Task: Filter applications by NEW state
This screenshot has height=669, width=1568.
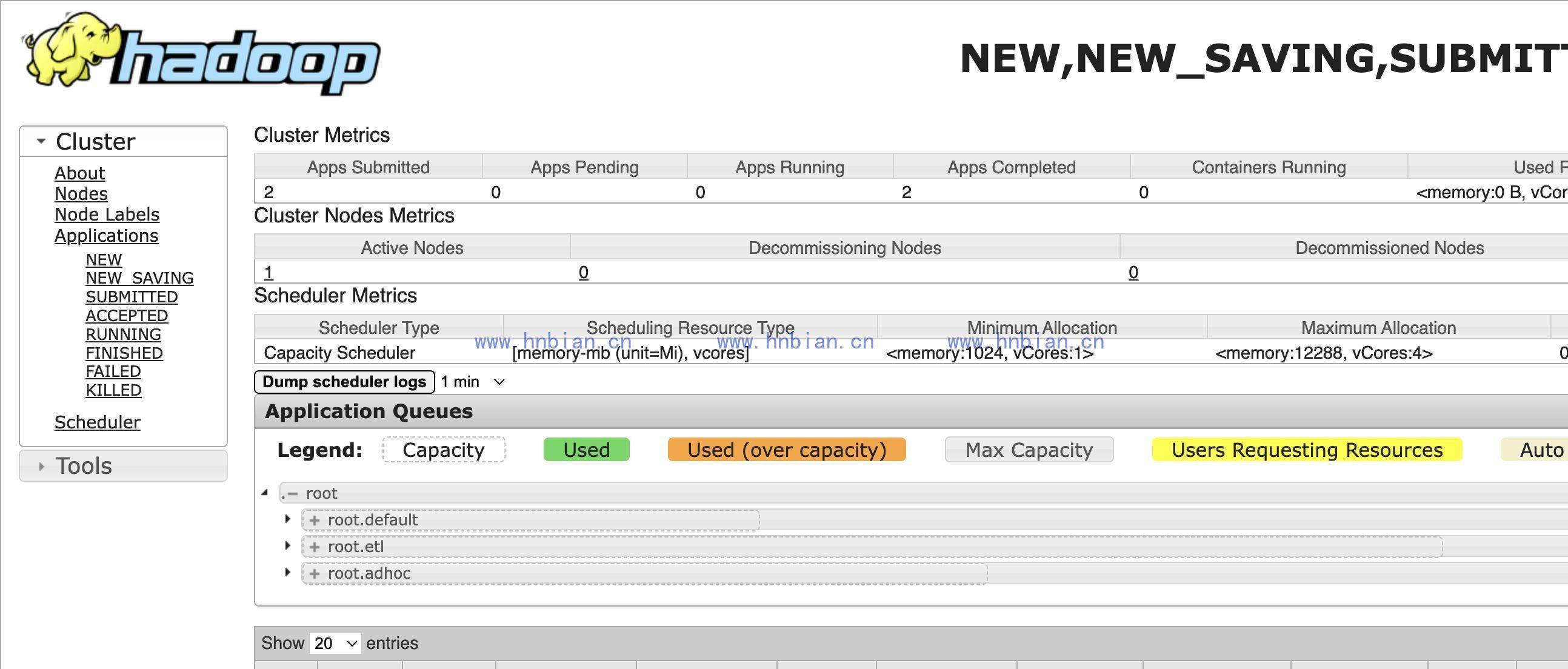Action: click(104, 260)
